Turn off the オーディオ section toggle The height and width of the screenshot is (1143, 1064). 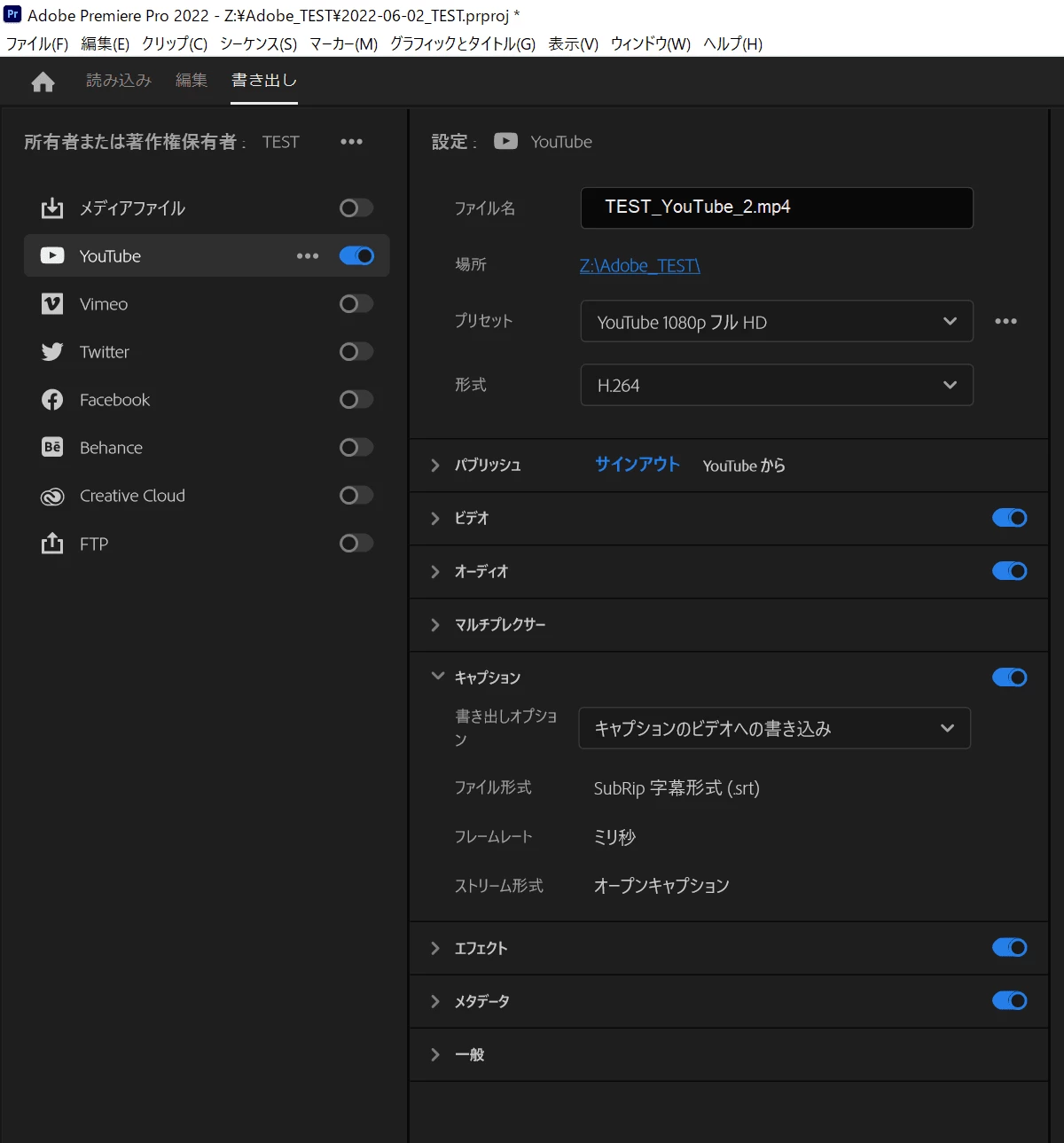[x=1009, y=571]
